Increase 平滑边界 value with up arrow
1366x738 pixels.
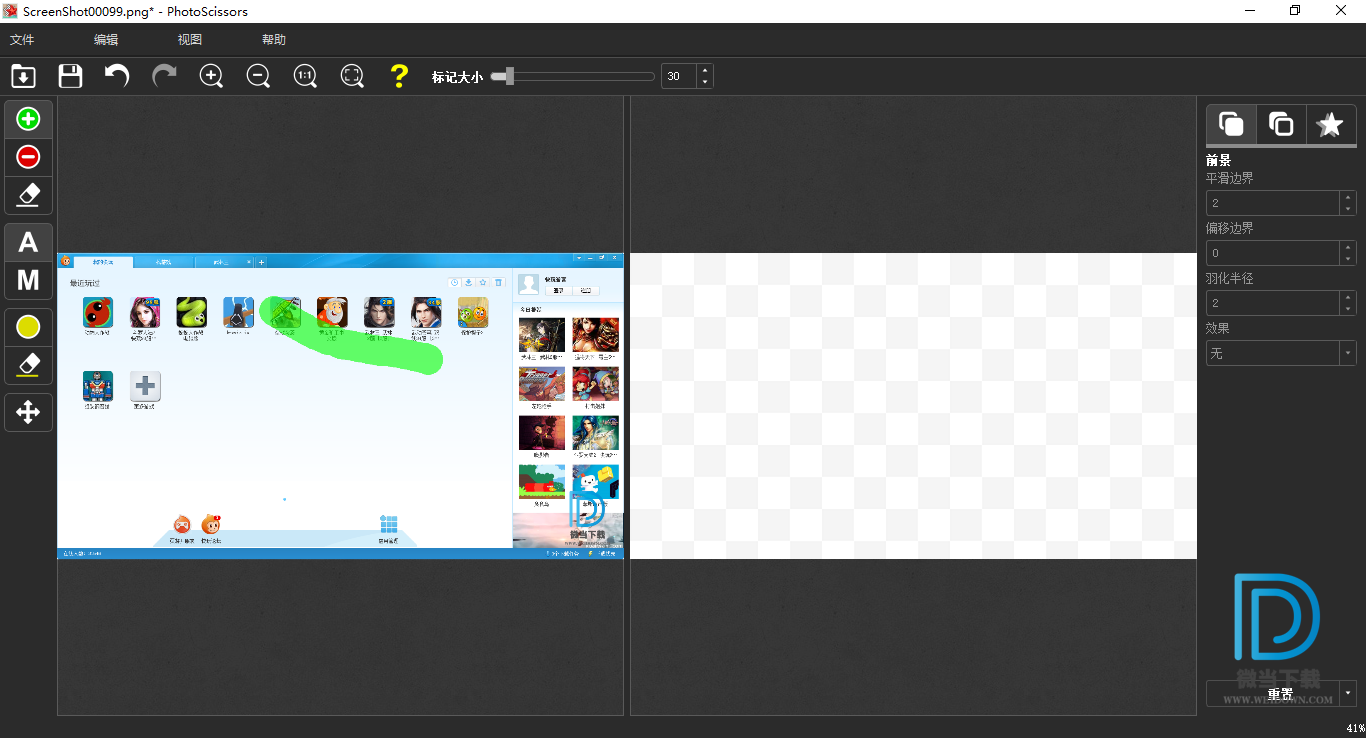click(1348, 197)
